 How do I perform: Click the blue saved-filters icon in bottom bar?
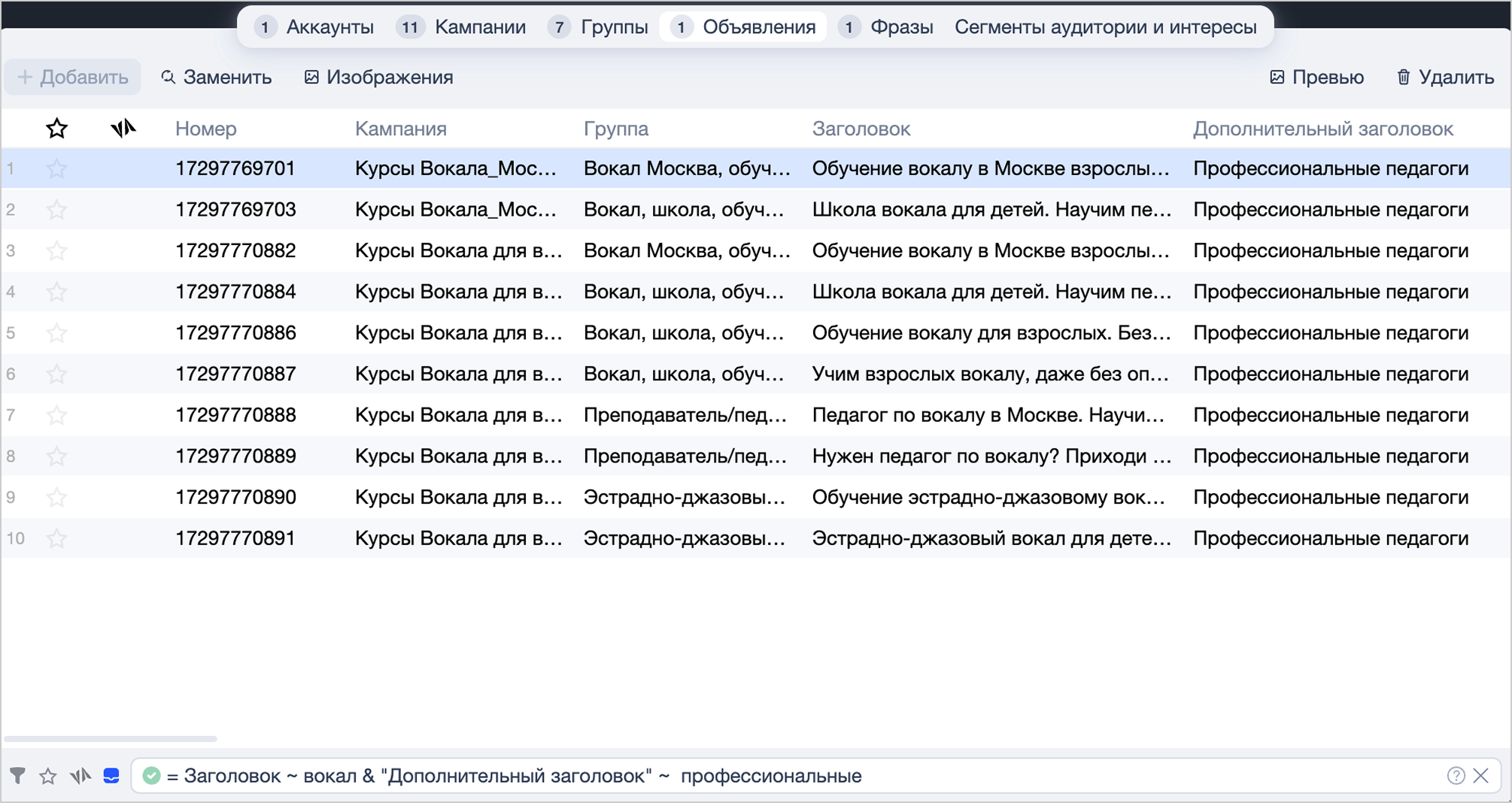[x=111, y=775]
